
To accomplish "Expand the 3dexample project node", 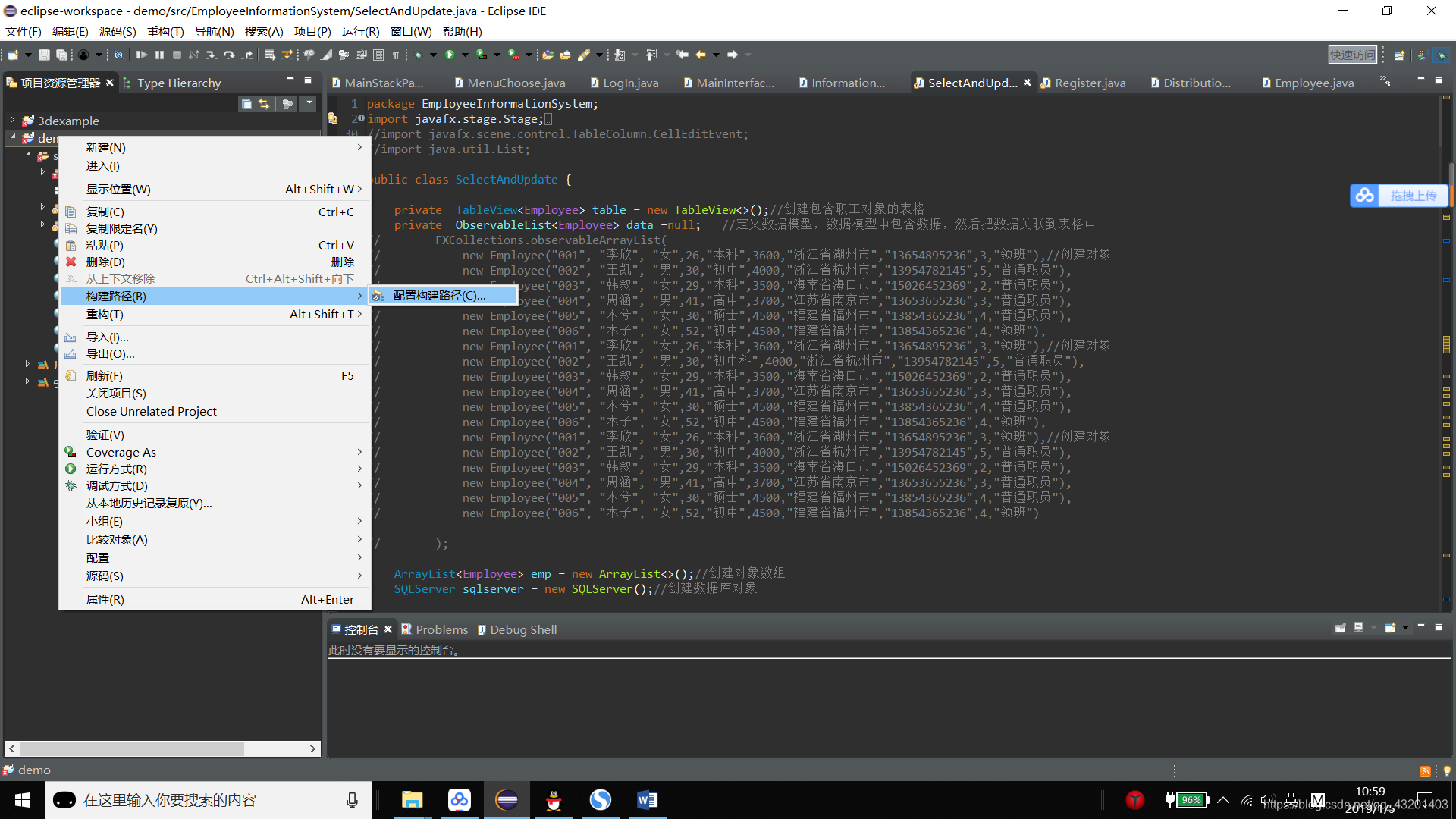I will pyautogui.click(x=12, y=121).
